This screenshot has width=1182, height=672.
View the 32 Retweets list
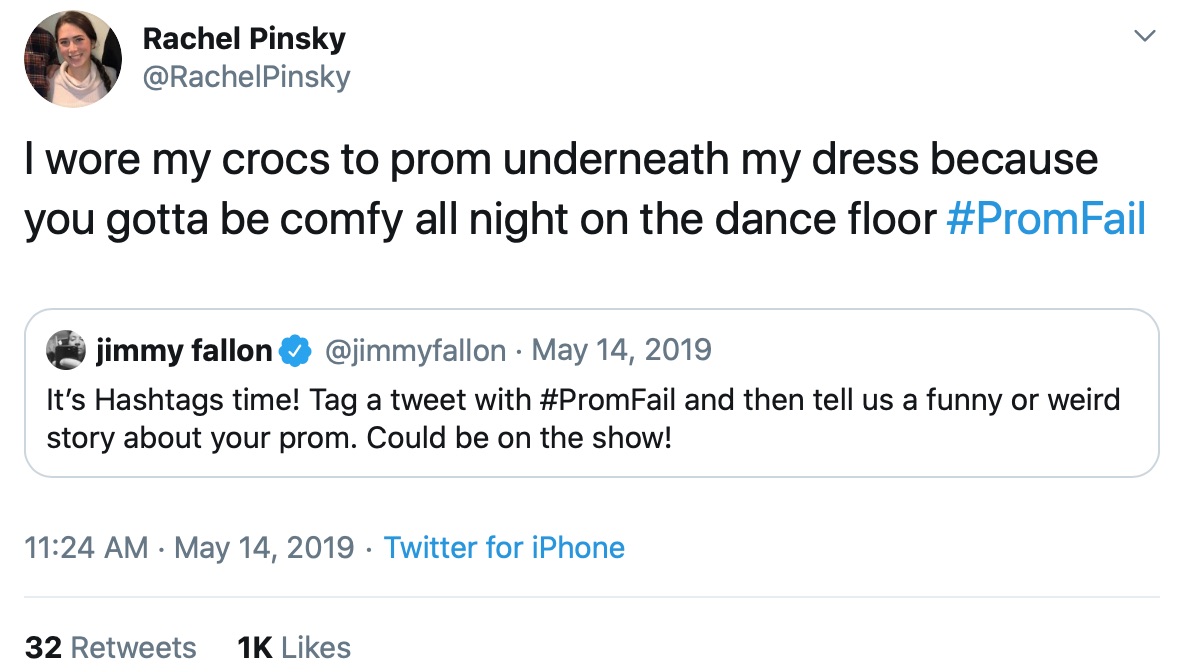click(110, 647)
